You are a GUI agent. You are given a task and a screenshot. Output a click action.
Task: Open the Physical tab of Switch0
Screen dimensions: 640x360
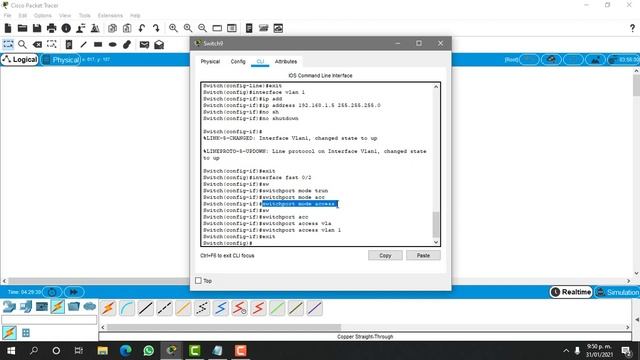210,62
